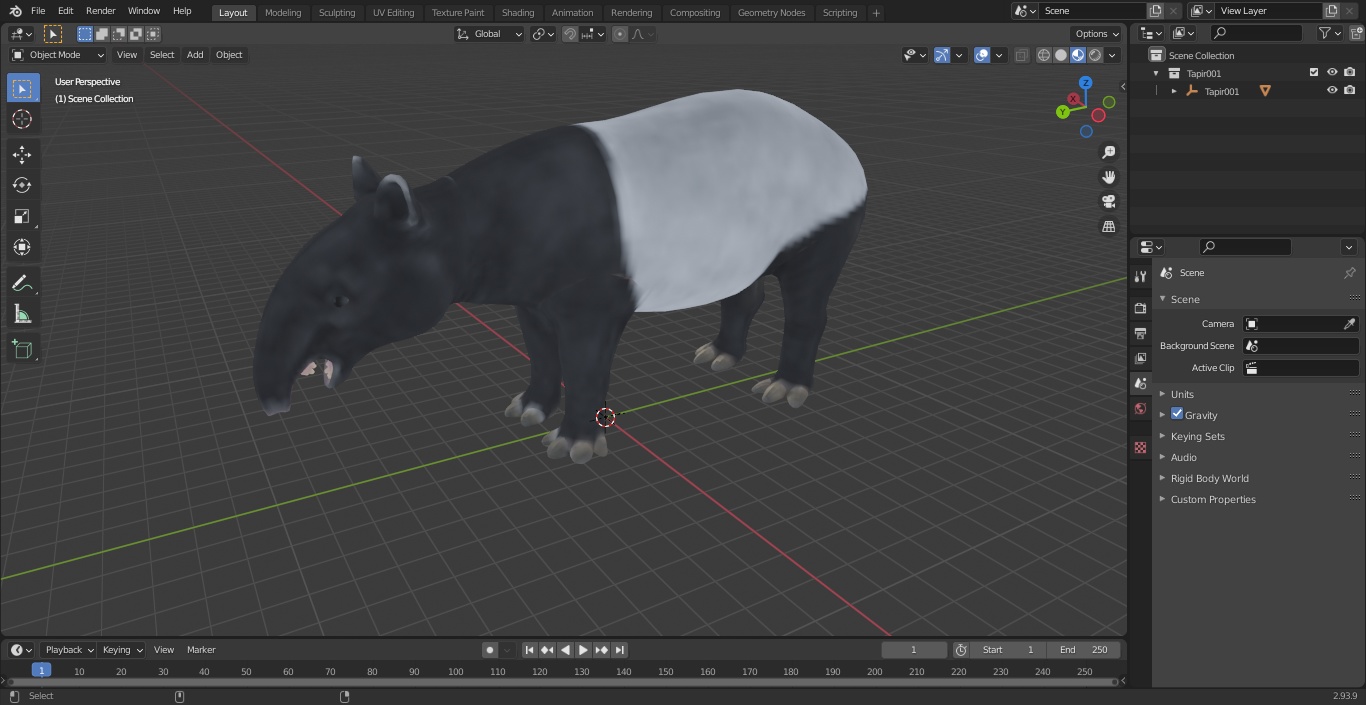Switch to solid shading mode

tap(1061, 55)
